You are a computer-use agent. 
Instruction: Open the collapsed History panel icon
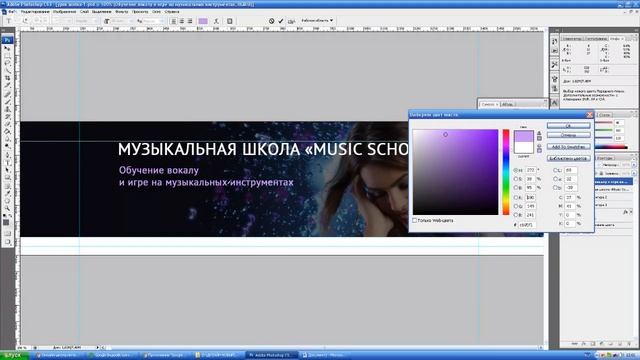[554, 42]
